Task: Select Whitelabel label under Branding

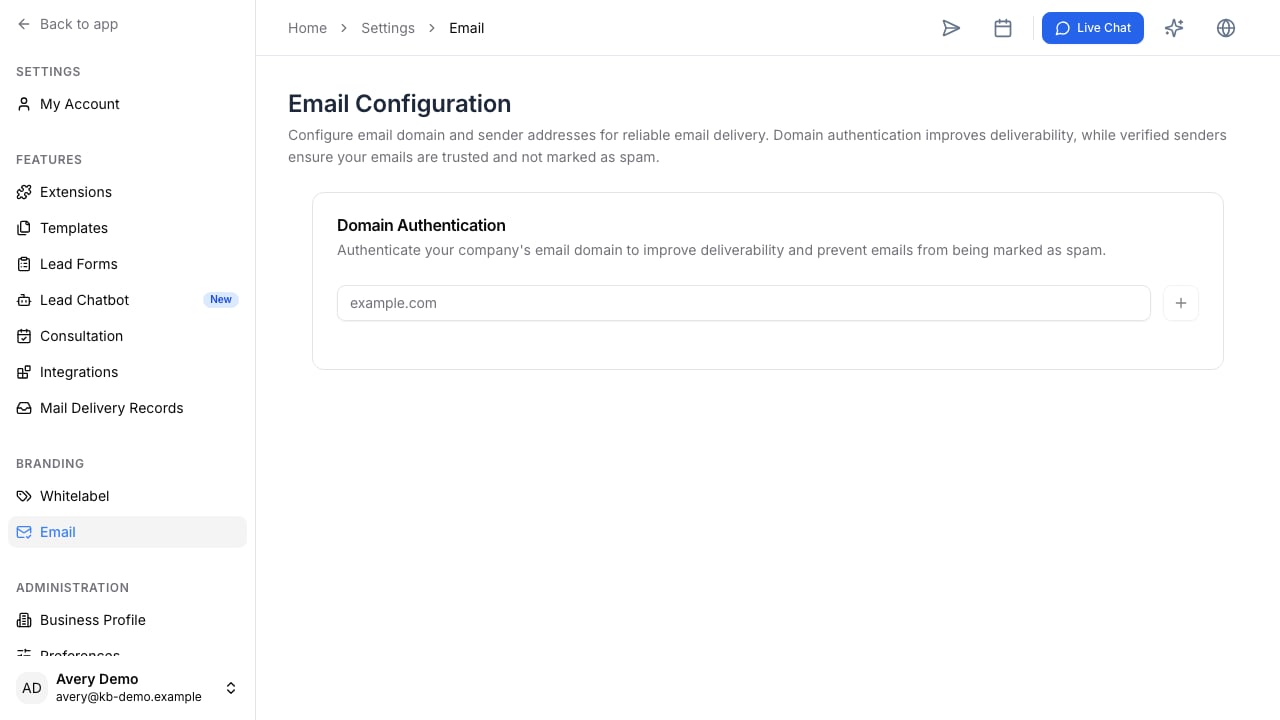Action: [x=75, y=496]
